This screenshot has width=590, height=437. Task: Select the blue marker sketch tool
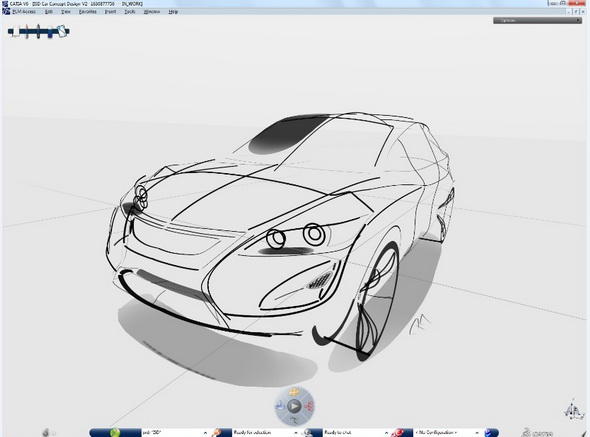[x=50, y=32]
